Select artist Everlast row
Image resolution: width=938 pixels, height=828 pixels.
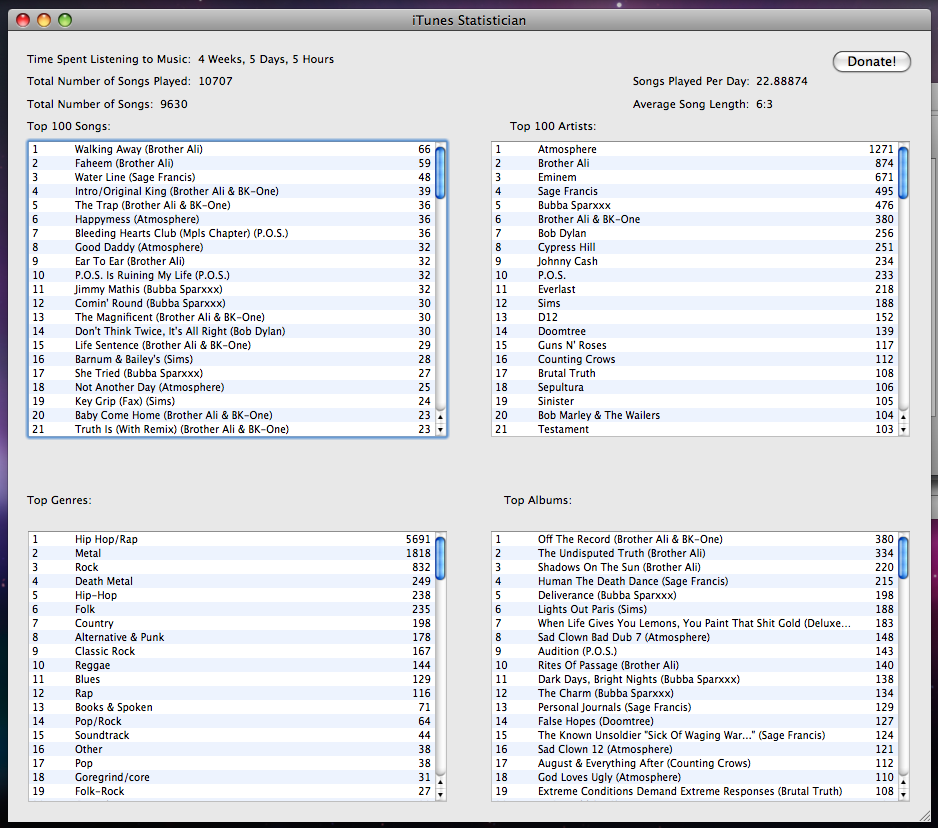[695, 289]
